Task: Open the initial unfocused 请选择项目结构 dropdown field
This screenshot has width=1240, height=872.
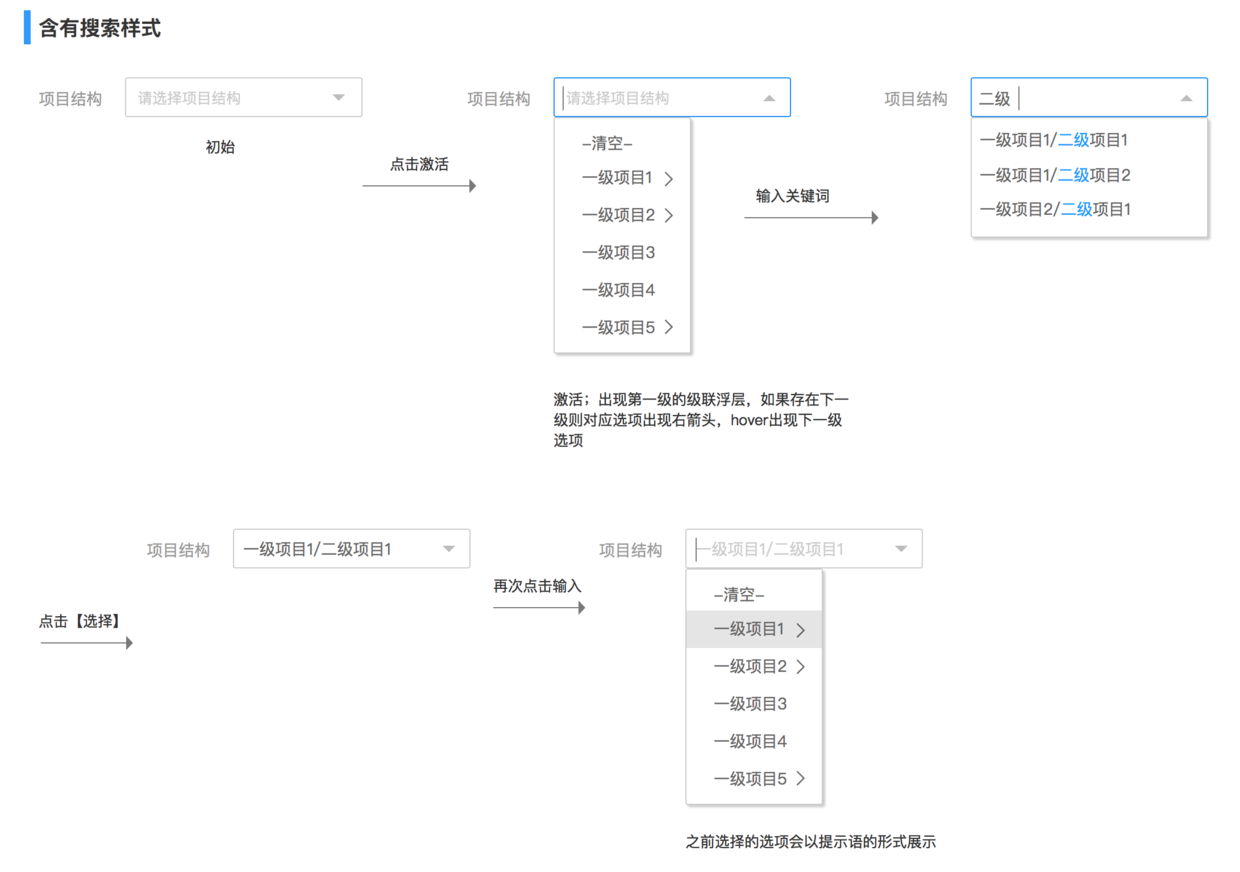Action: pyautogui.click(x=243, y=98)
